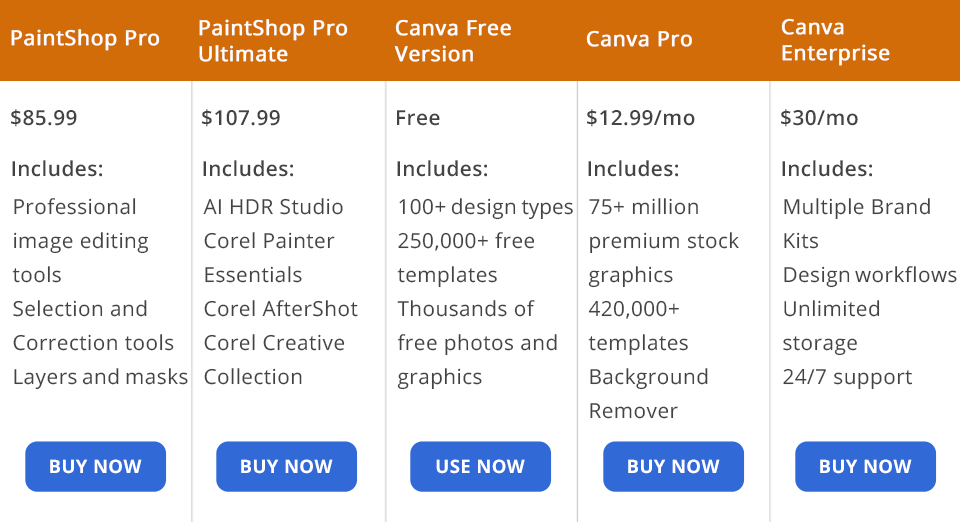Click the $12.99/mo price
This screenshot has width=960, height=522.
[640, 118]
